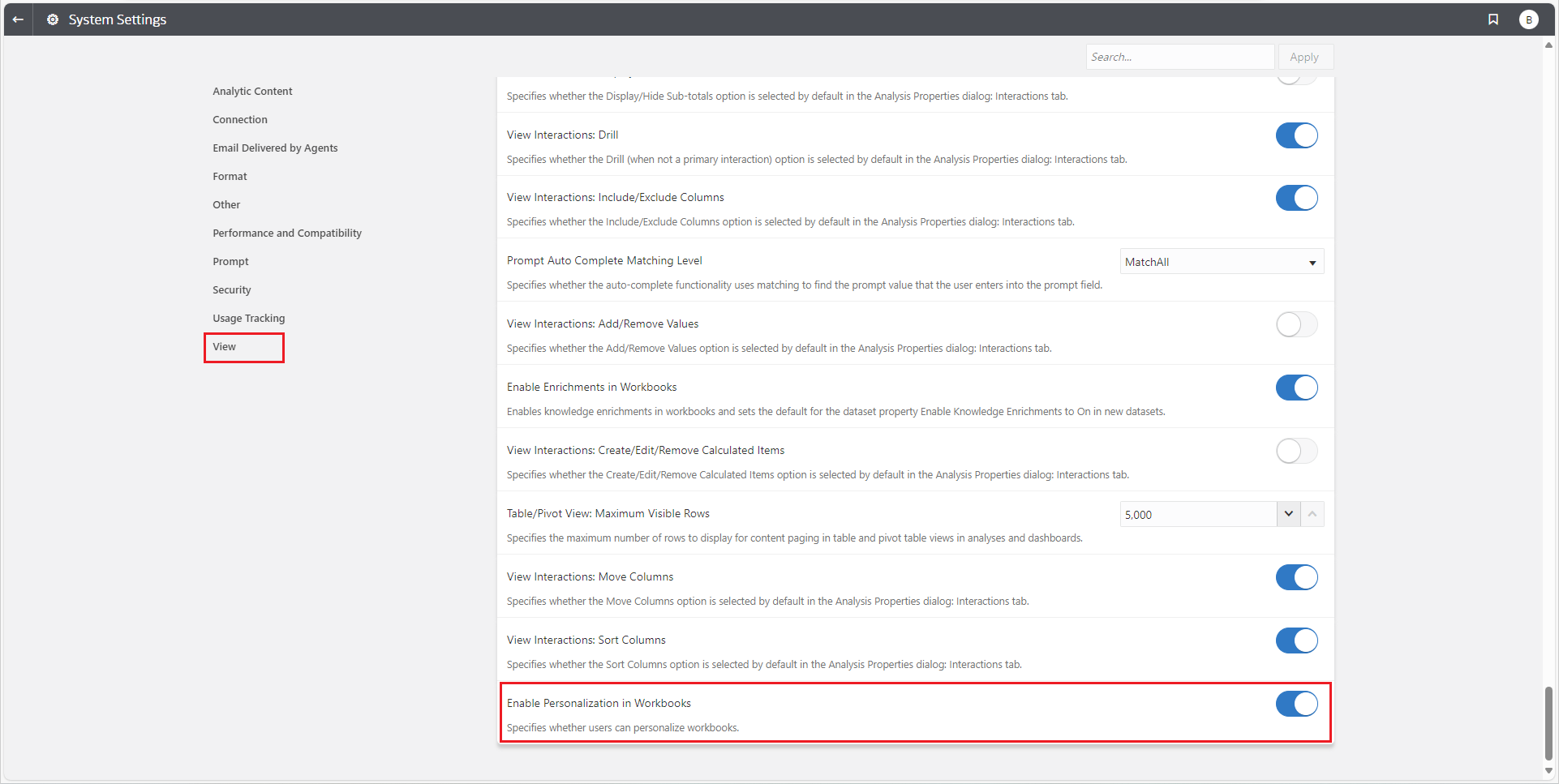This screenshot has height=784, width=1559.
Task: Click inside the Search field
Action: click(1180, 57)
